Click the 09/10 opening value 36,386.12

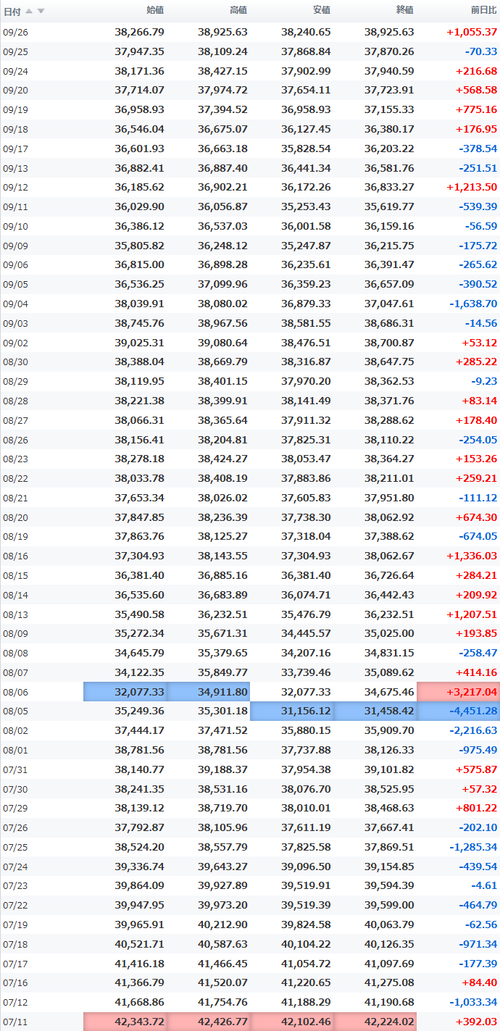click(x=139, y=226)
